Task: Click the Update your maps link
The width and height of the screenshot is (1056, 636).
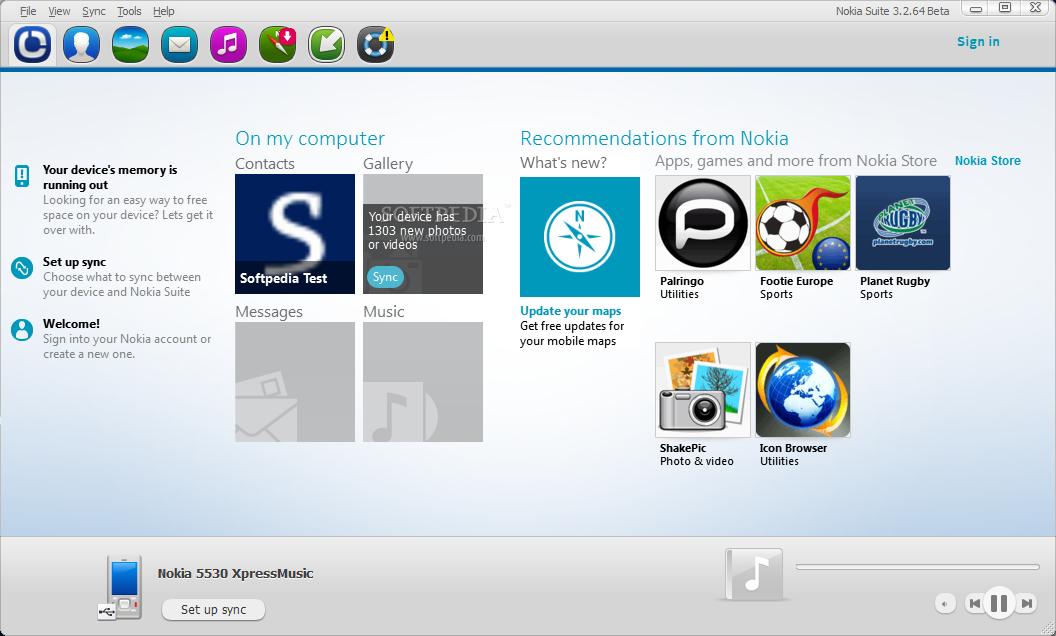Action: [570, 311]
